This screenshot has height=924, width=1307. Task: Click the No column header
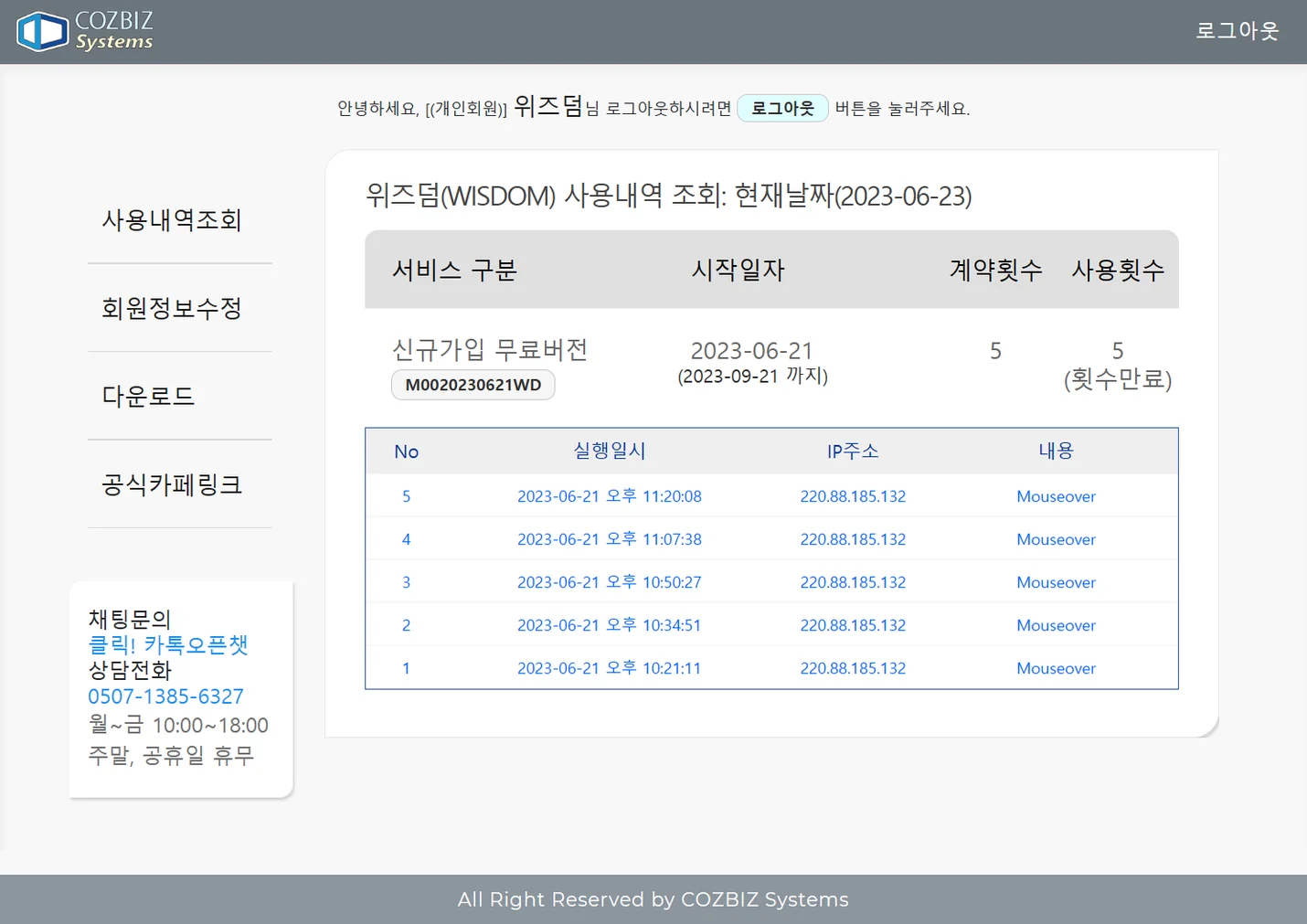point(406,451)
